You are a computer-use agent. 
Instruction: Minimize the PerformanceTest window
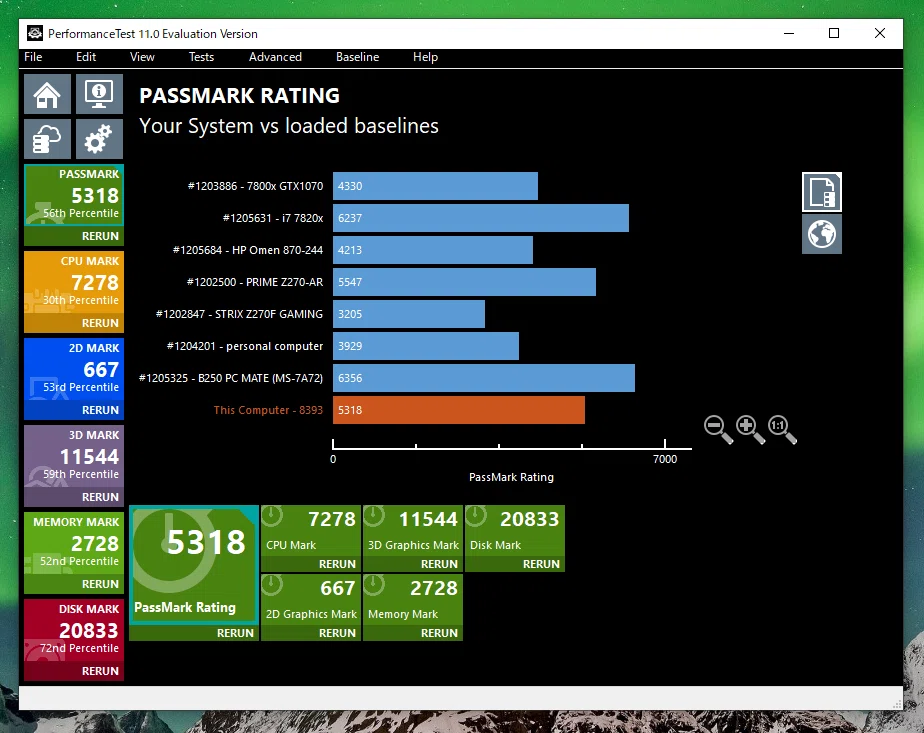[x=789, y=34]
